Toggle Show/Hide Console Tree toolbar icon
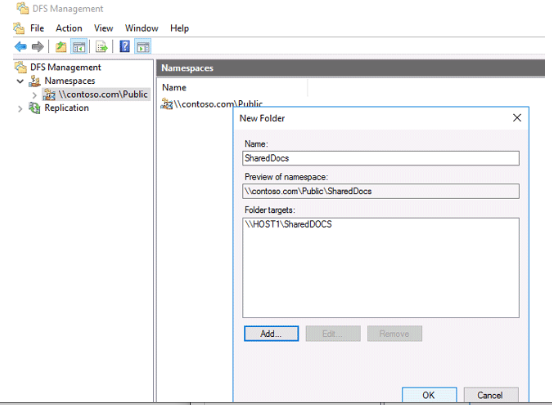Screen dimensions: 552x405 pos(79,46)
